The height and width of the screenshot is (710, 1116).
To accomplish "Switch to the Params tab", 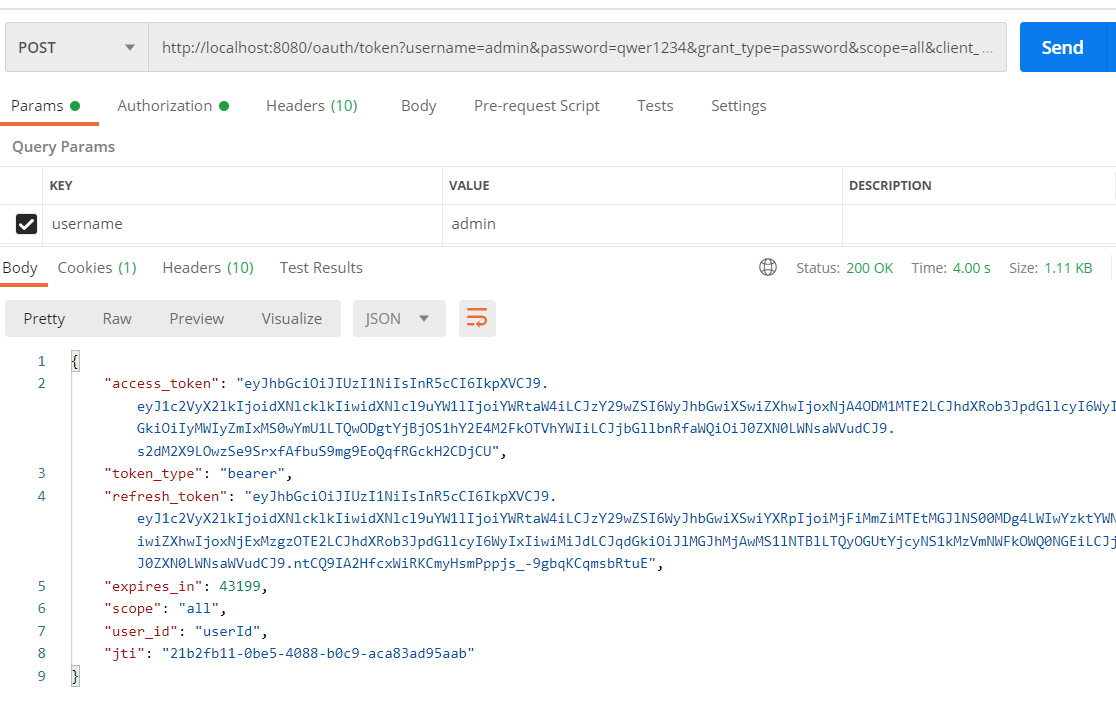I will (45, 106).
